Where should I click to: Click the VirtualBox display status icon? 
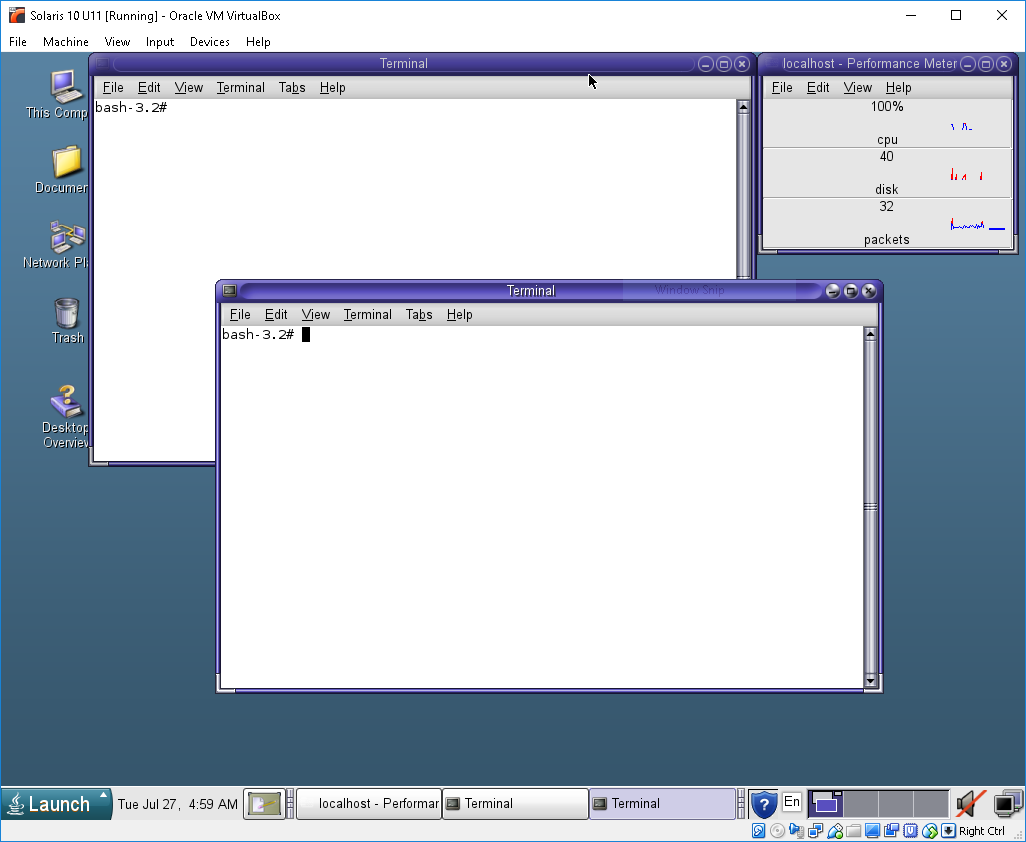(872, 831)
